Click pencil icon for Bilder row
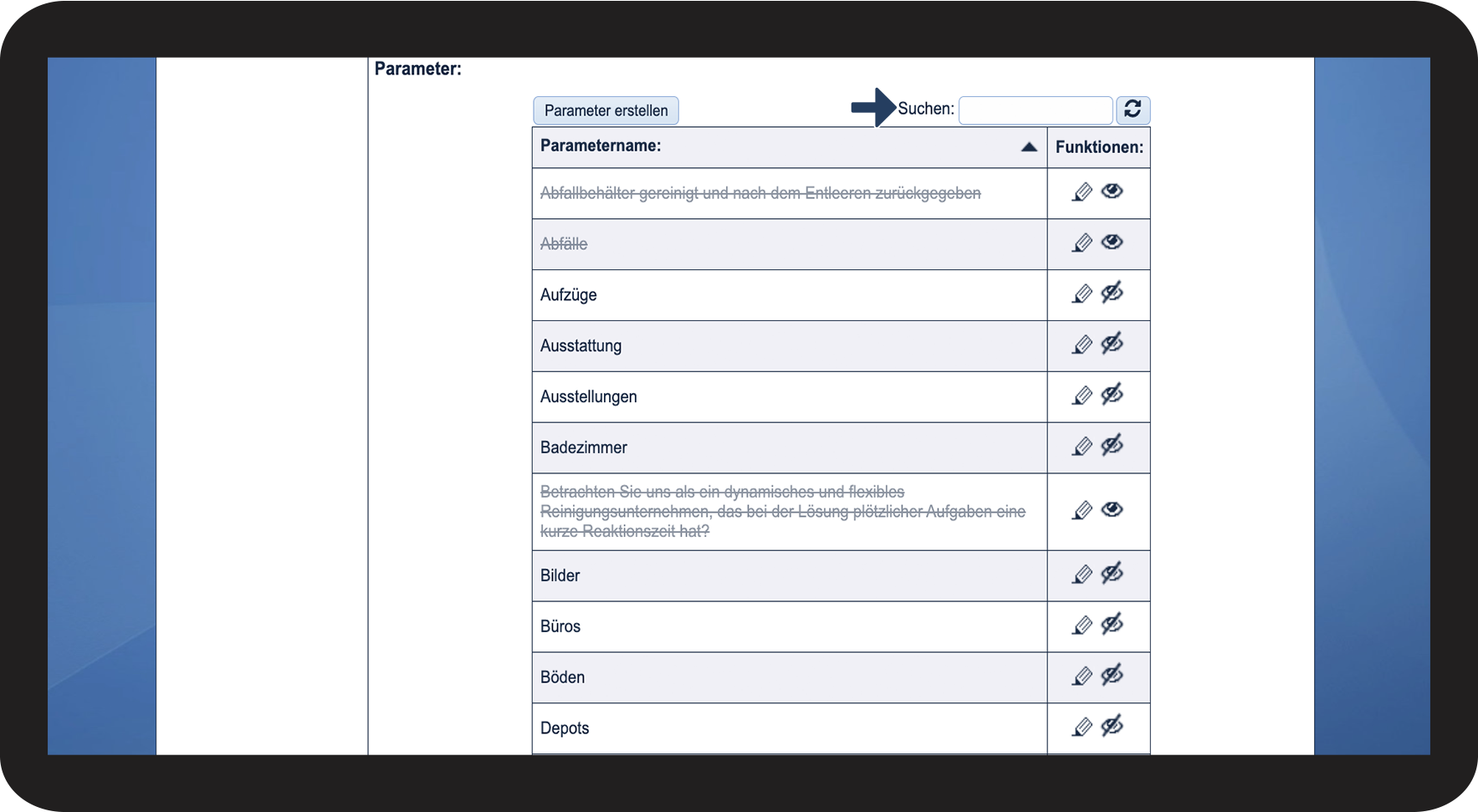 click(x=1082, y=575)
